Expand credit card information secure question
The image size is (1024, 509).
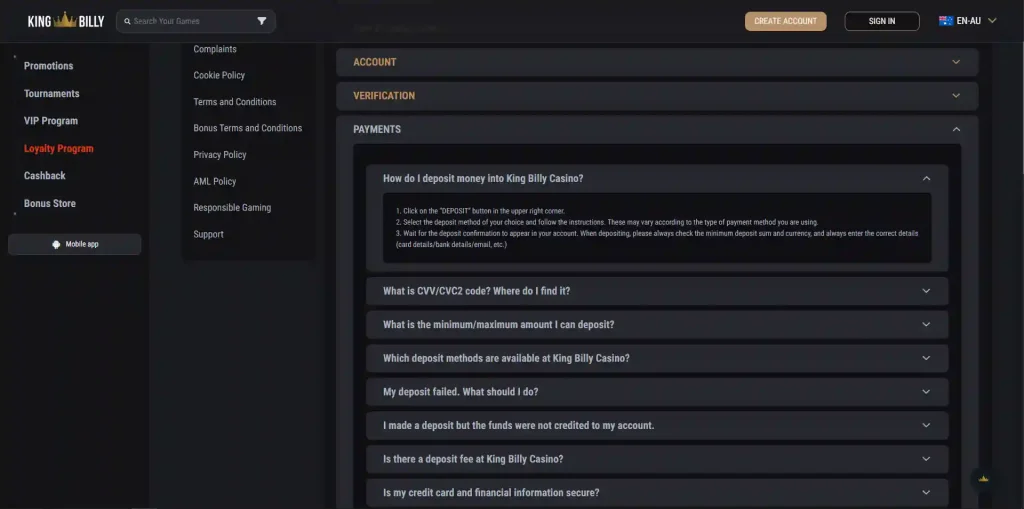click(657, 493)
